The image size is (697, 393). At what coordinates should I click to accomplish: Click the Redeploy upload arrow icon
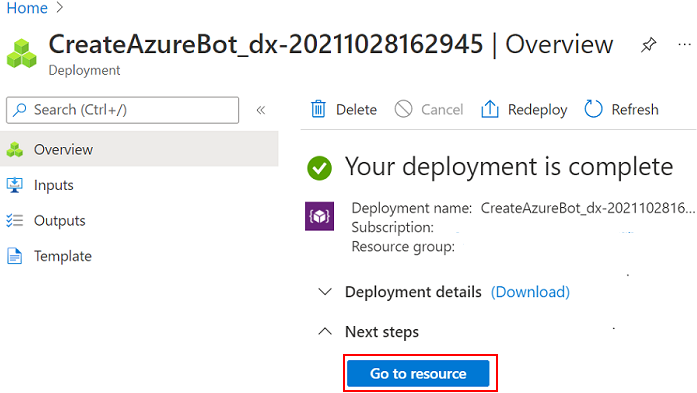click(489, 109)
